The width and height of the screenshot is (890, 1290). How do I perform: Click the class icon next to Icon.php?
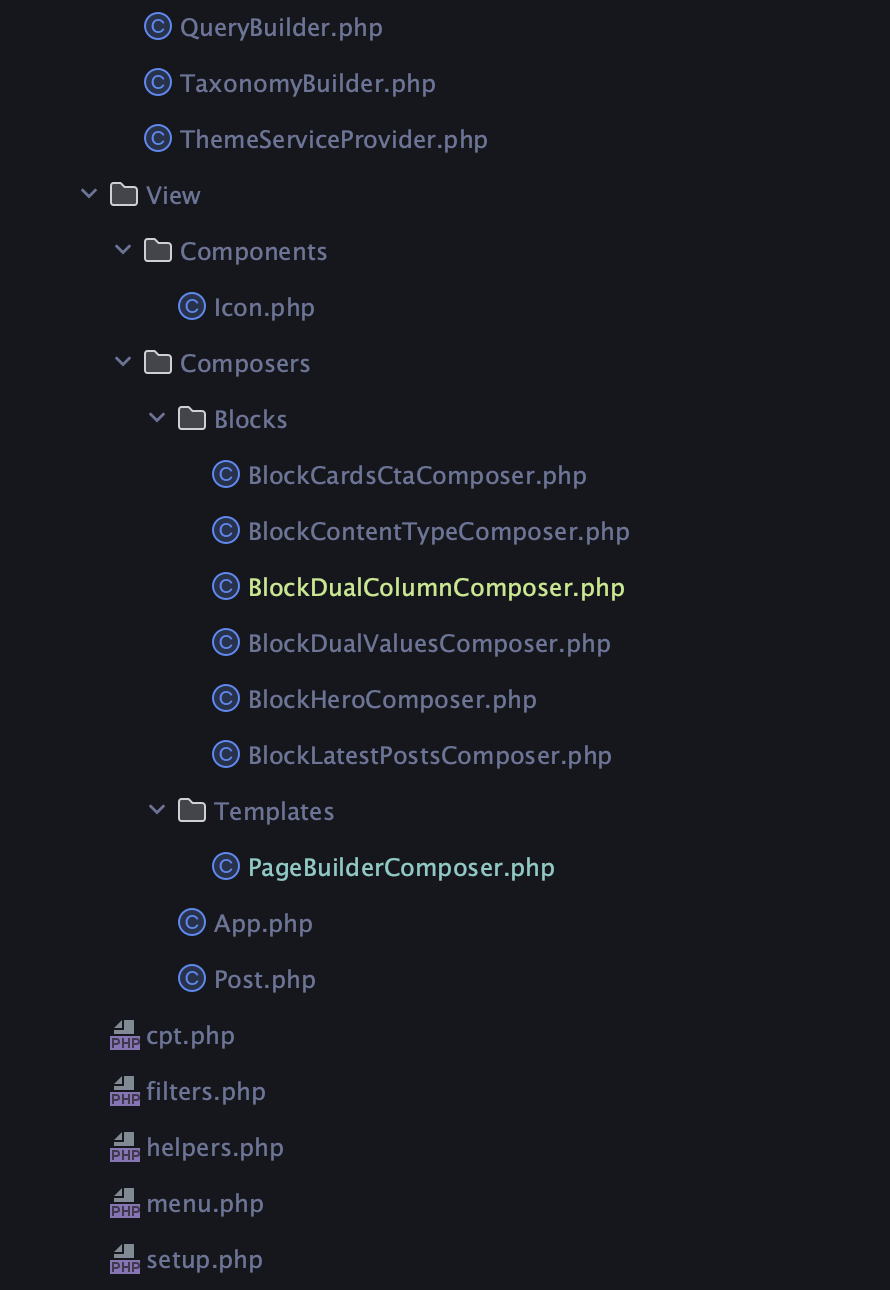click(x=192, y=307)
